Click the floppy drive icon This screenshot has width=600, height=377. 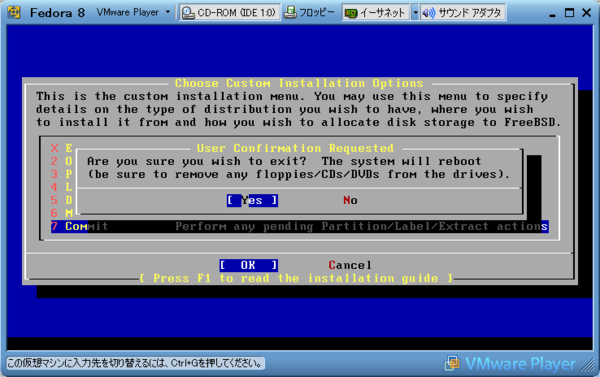[290, 13]
